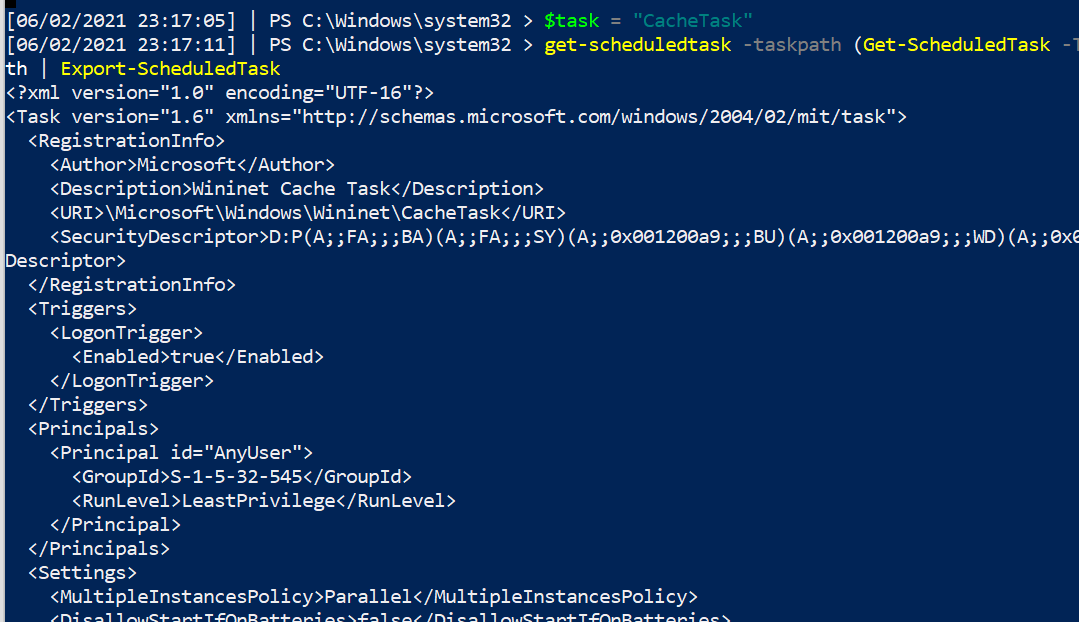Click the Export-ScheduledTask cmdlet
1079x622 pixels.
(170, 69)
